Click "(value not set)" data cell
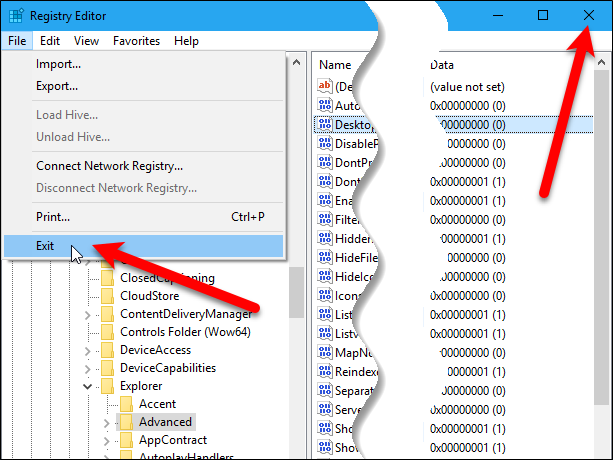Viewport: 613px width, 460px height. pyautogui.click(x=467, y=87)
